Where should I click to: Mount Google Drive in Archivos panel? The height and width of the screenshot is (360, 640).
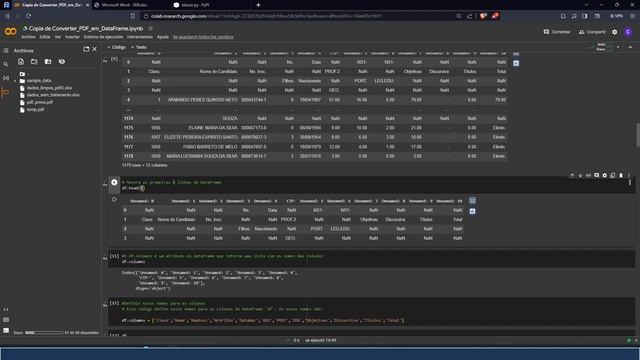click(x=48, y=62)
